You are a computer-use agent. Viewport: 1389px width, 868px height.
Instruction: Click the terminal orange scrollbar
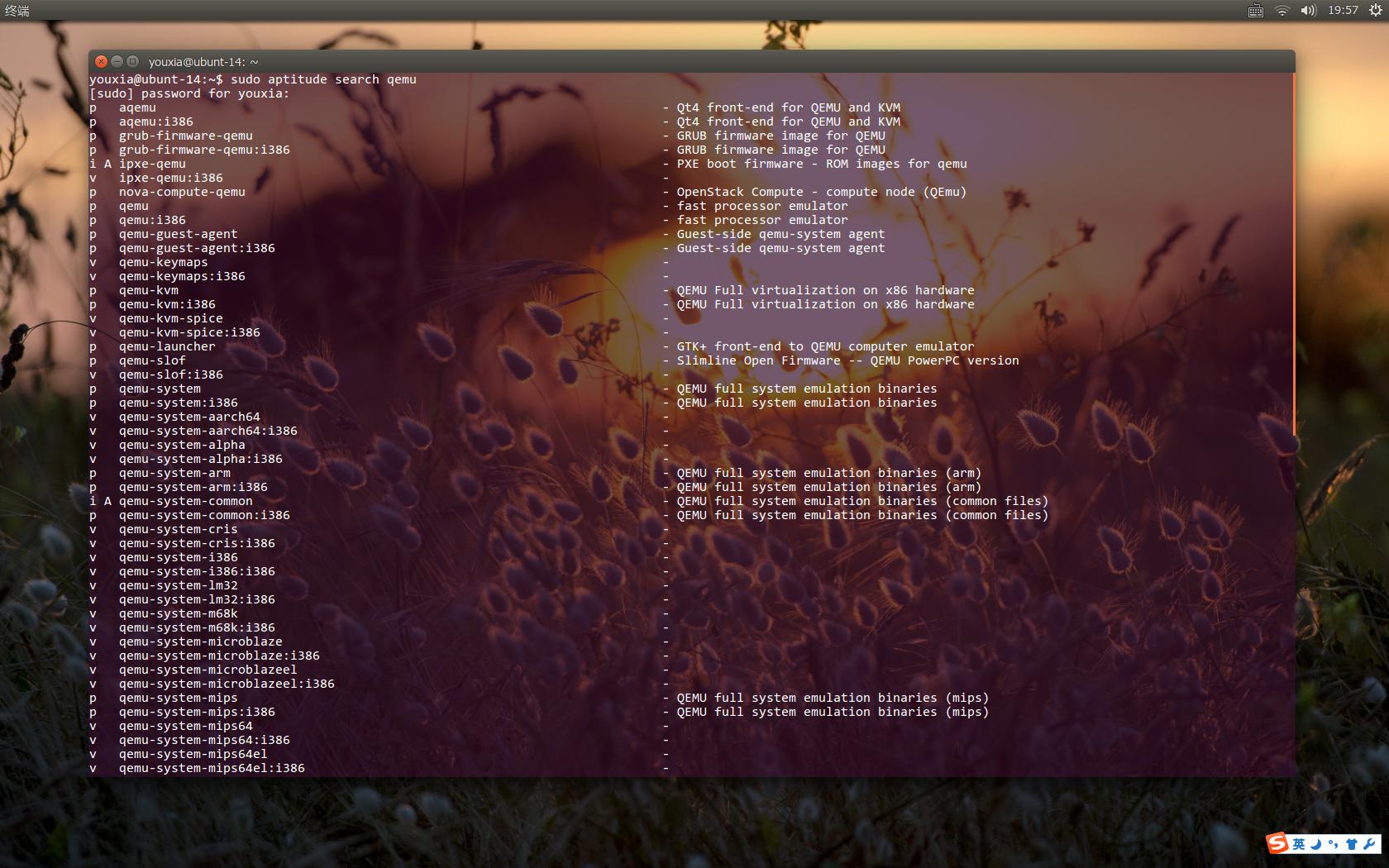pyautogui.click(x=1294, y=255)
